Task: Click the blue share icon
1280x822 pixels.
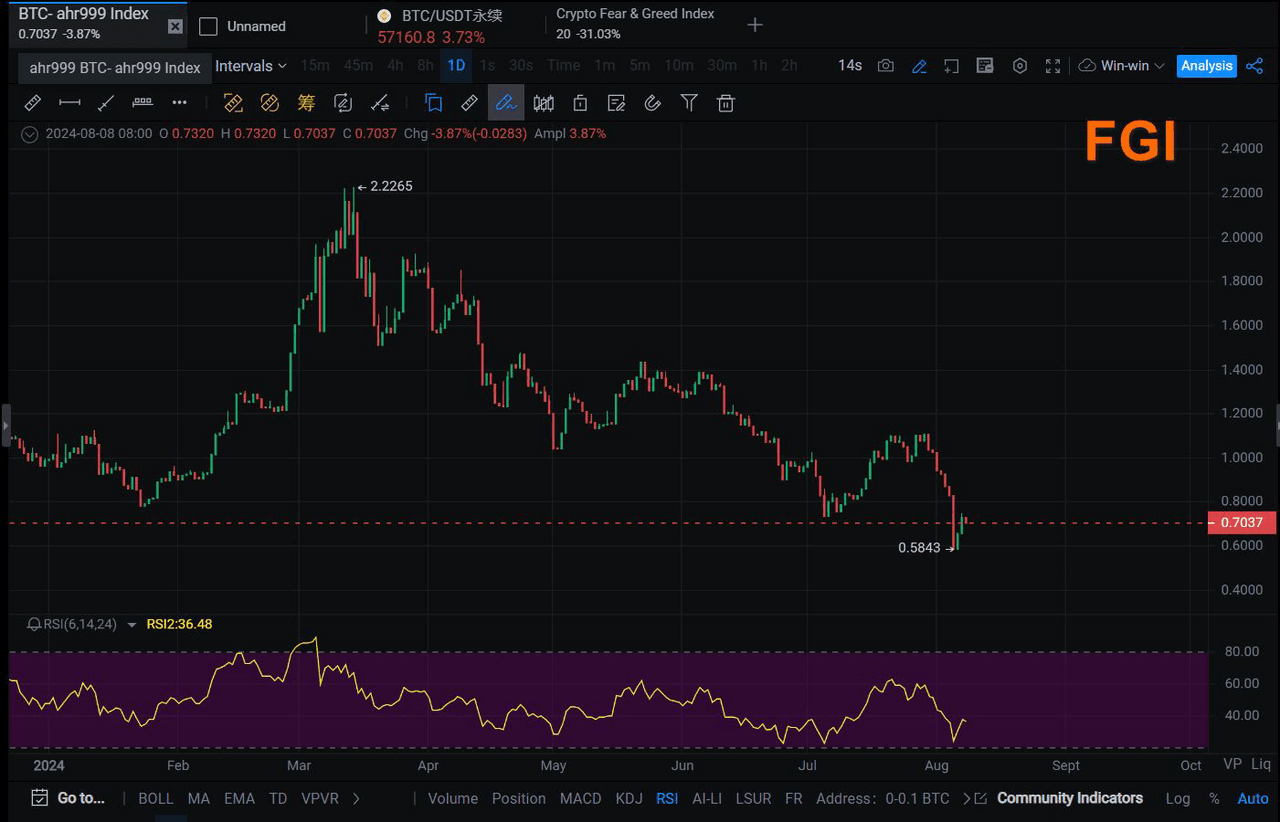Action: 1254,66
